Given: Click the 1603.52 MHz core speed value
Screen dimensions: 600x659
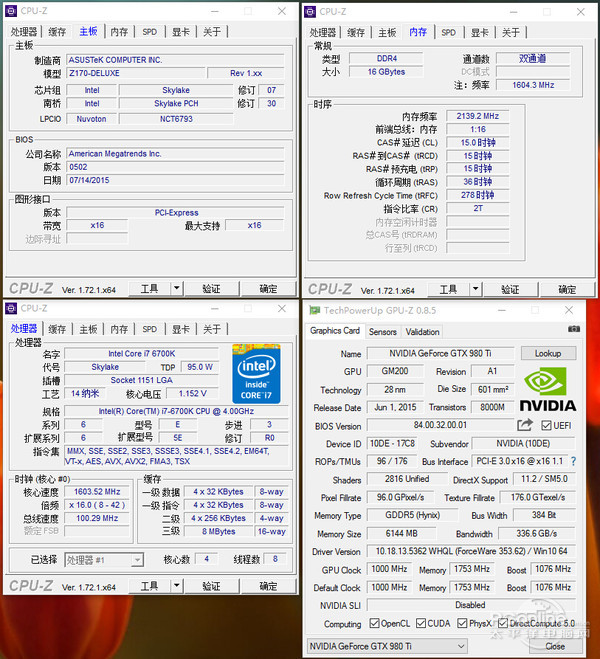Looking at the screenshot, I should [x=97, y=491].
